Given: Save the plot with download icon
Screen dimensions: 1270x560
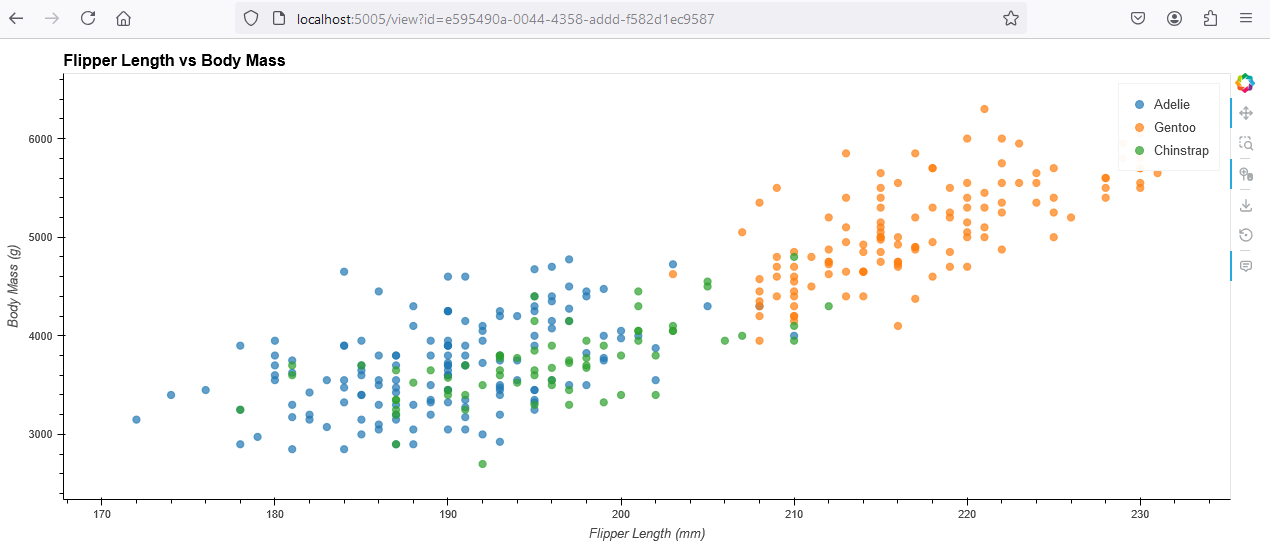Looking at the screenshot, I should tap(1245, 205).
